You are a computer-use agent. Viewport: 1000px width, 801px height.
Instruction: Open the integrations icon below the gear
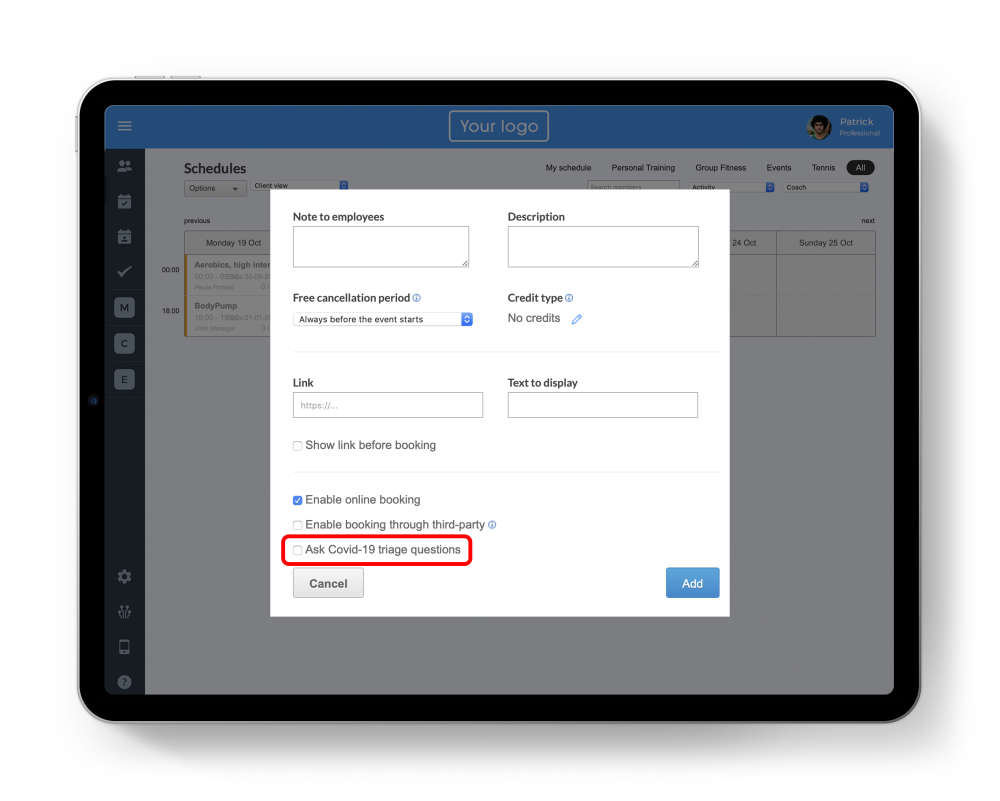(x=124, y=612)
